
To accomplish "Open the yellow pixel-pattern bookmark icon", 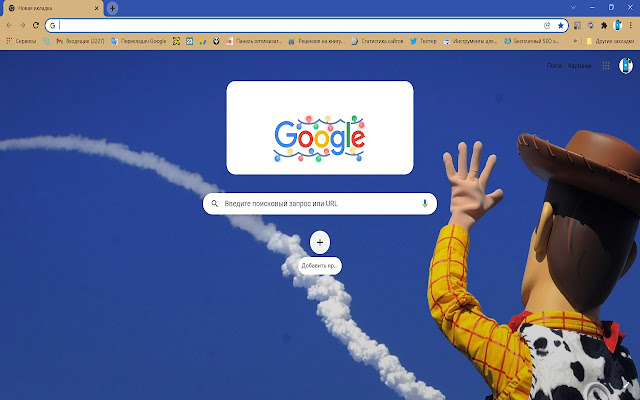I will (x=176, y=41).
